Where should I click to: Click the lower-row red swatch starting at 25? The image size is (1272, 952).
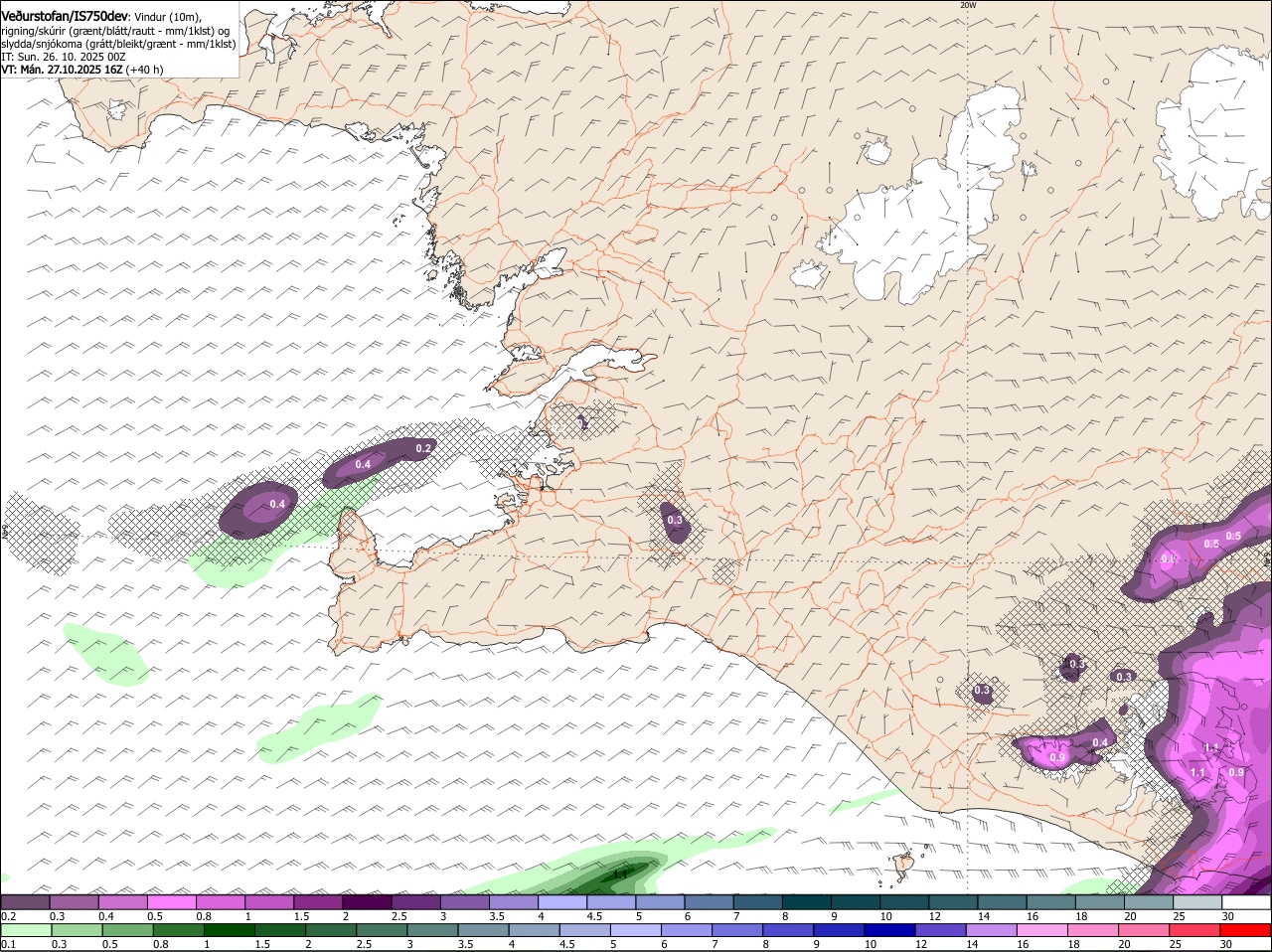[x=1196, y=930]
